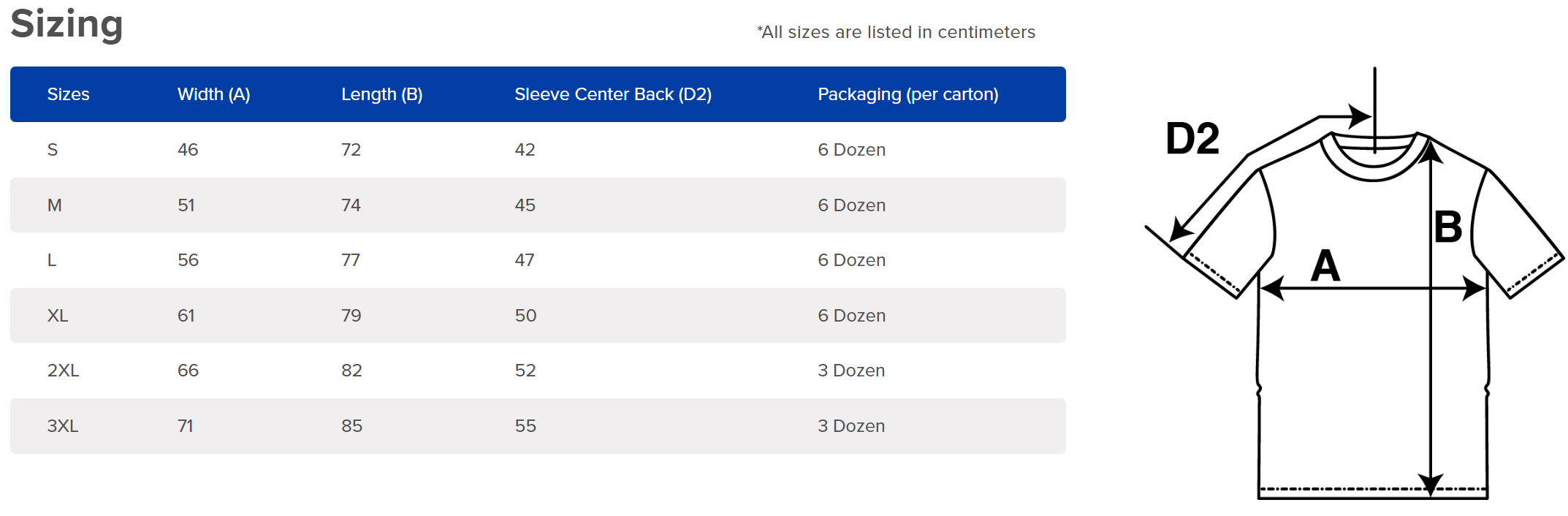Click the XL size row label

point(57,316)
